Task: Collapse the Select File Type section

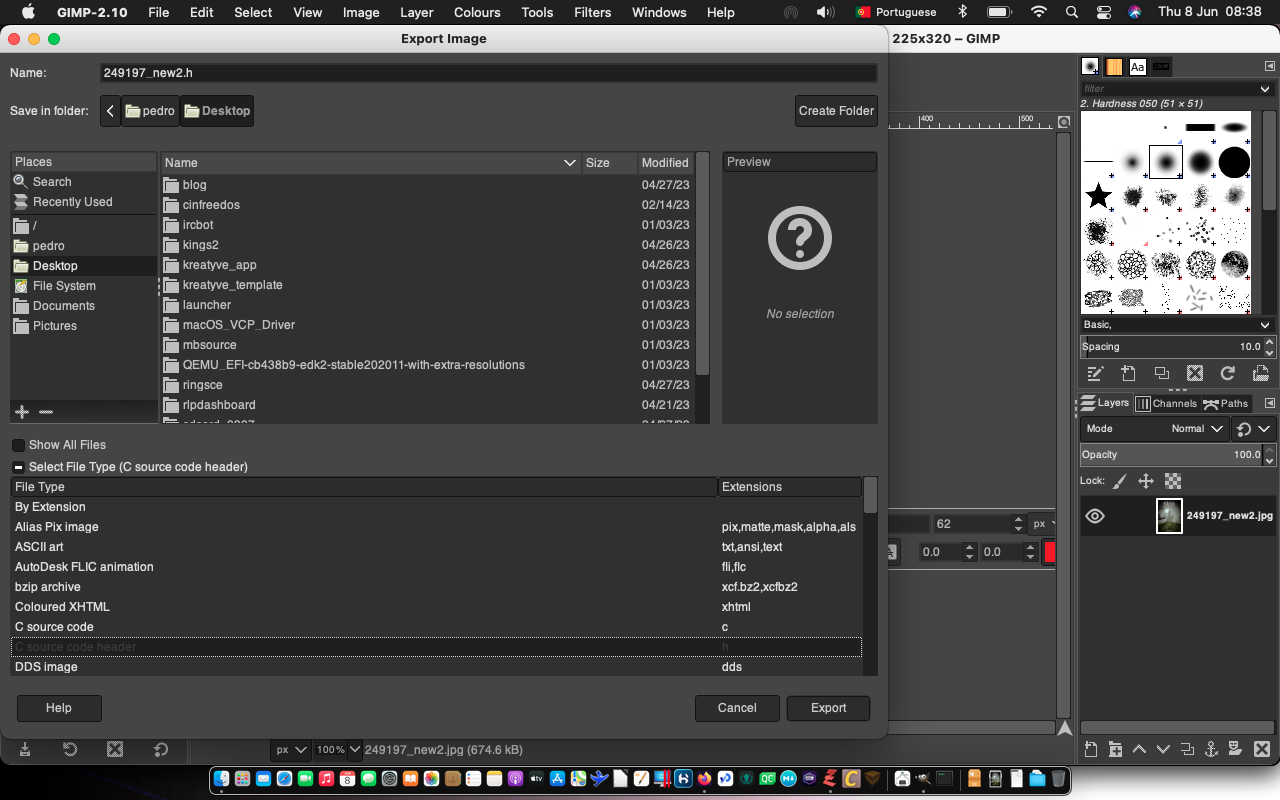Action: tap(17, 466)
